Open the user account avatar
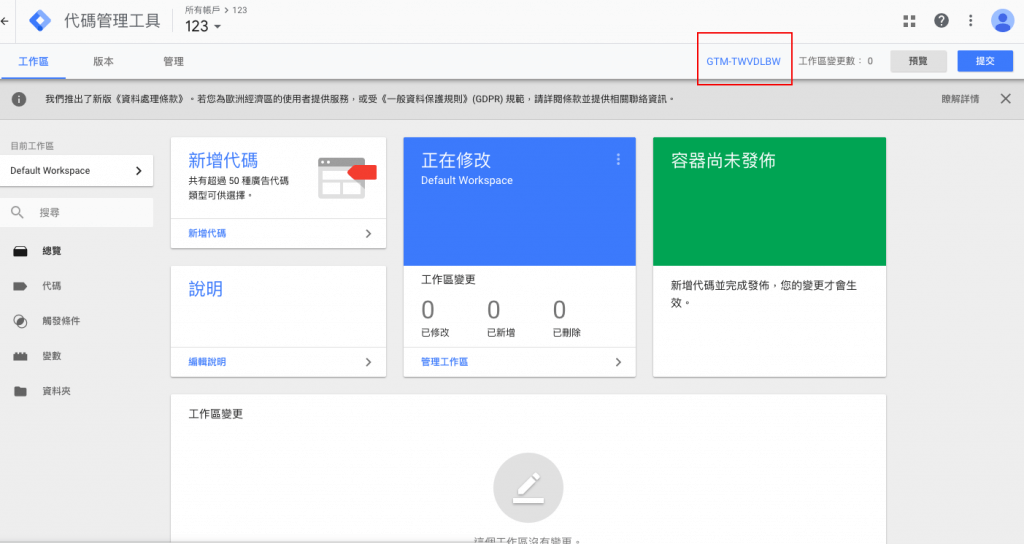 [1002, 21]
